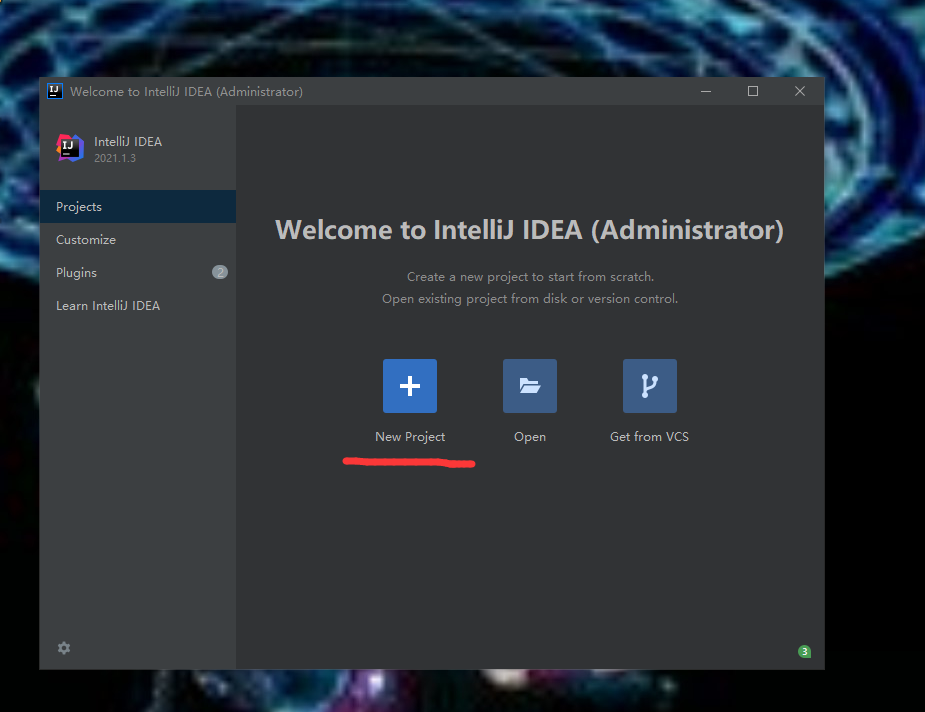Minimize the Welcome to IntelliJ IDEA window
Viewport: 925px width, 712px height.
[706, 91]
